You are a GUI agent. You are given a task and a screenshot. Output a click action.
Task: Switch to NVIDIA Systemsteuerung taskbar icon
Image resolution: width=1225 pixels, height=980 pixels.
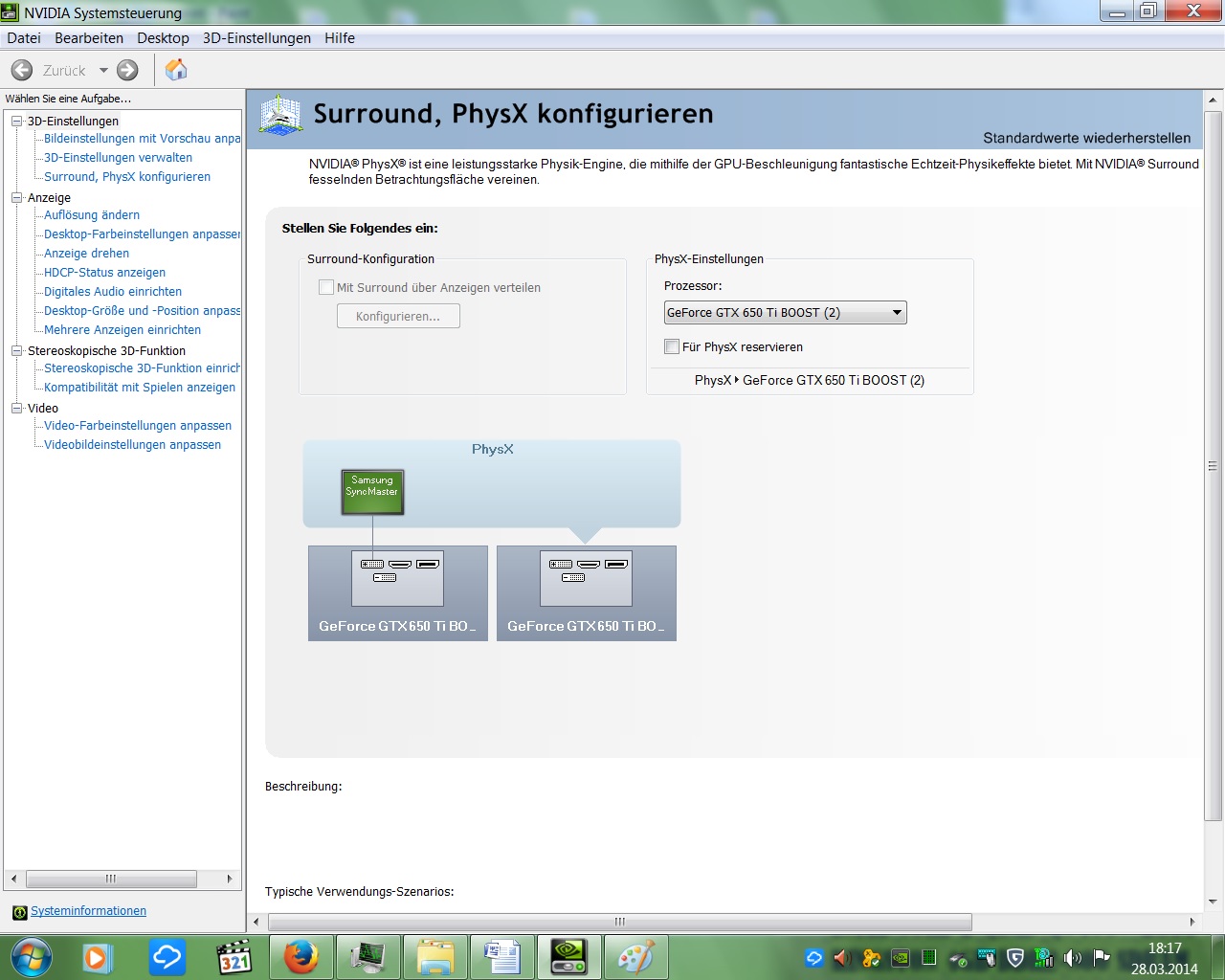coord(568,957)
